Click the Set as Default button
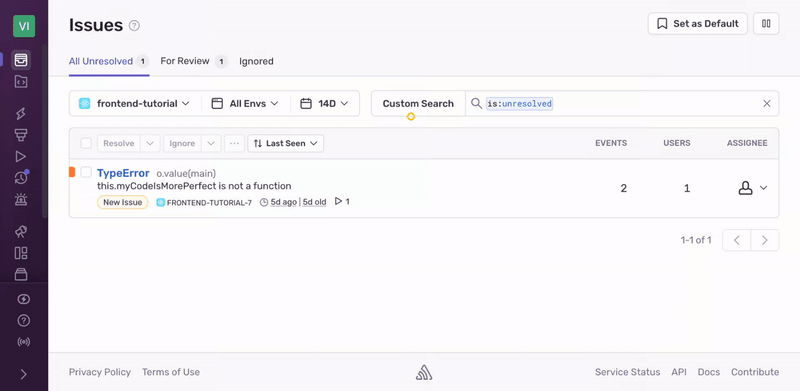 [697, 23]
